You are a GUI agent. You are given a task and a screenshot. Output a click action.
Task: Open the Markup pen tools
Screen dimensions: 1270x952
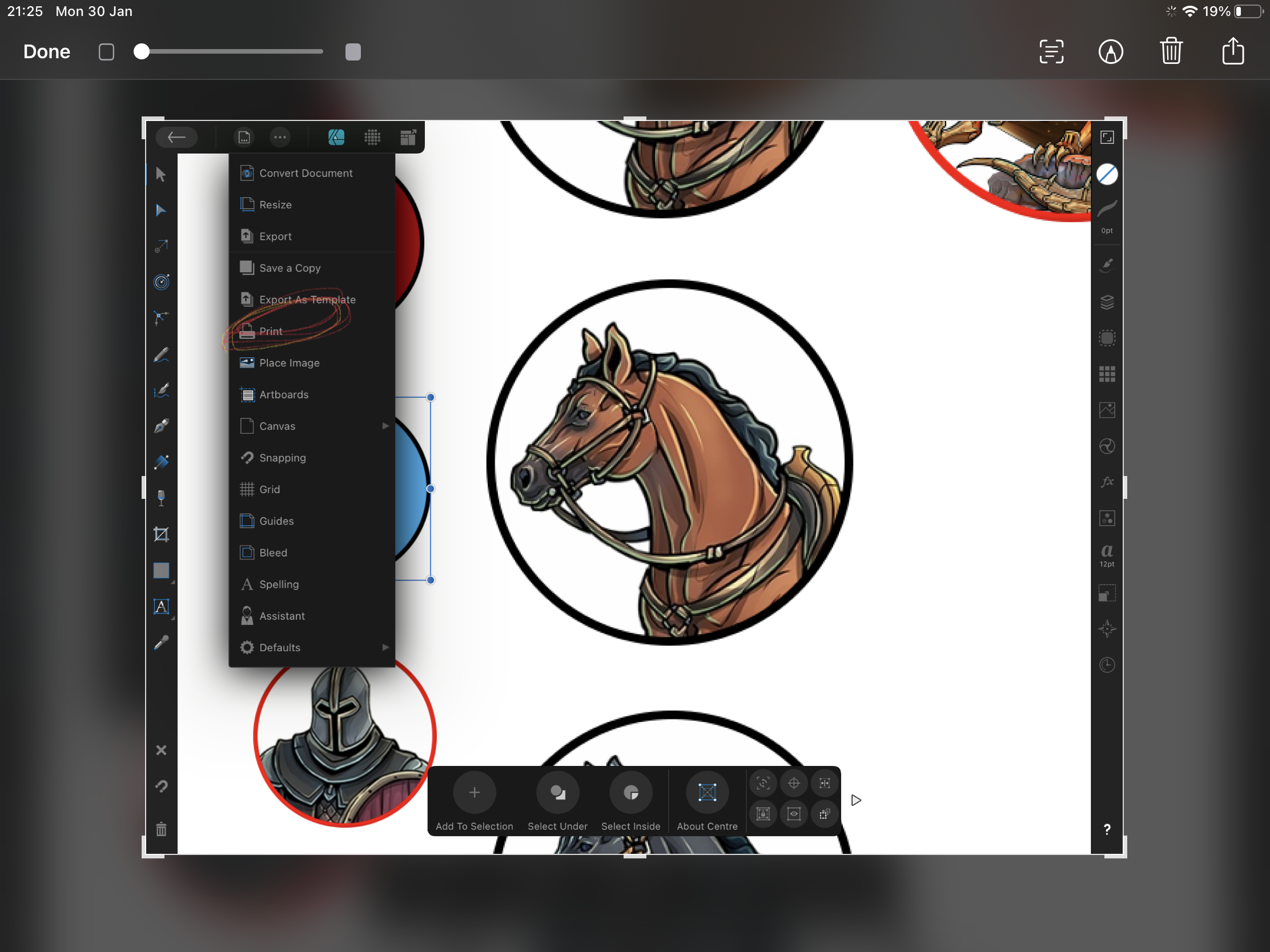coord(1110,51)
